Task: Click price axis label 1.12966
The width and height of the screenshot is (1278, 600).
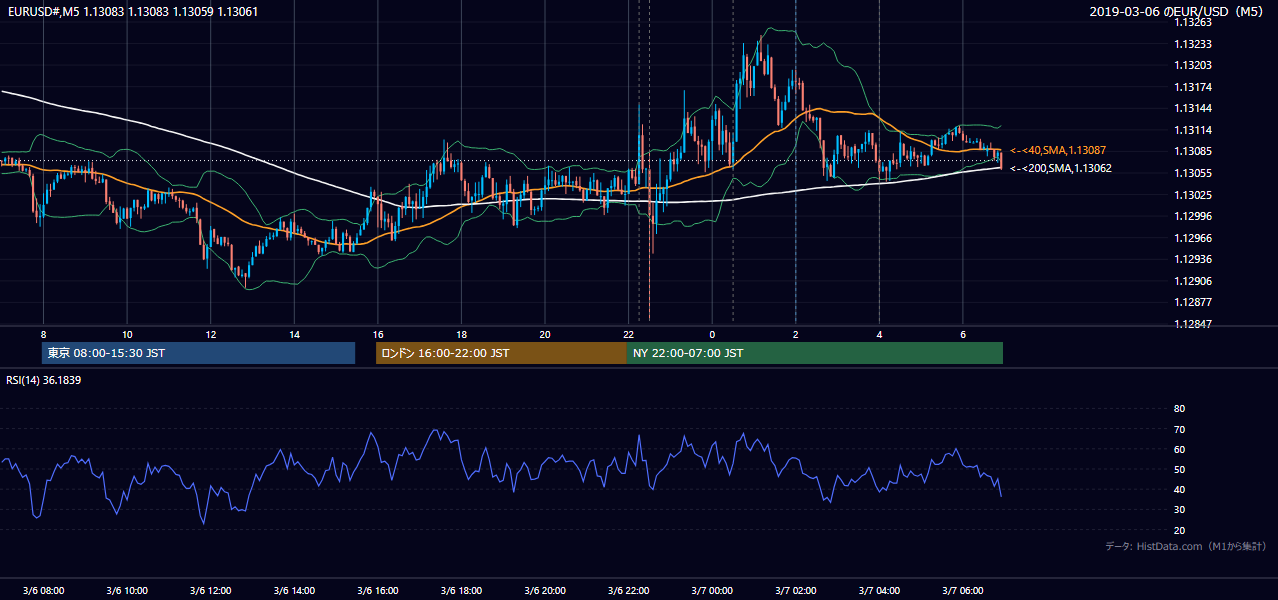Action: 1193,238
